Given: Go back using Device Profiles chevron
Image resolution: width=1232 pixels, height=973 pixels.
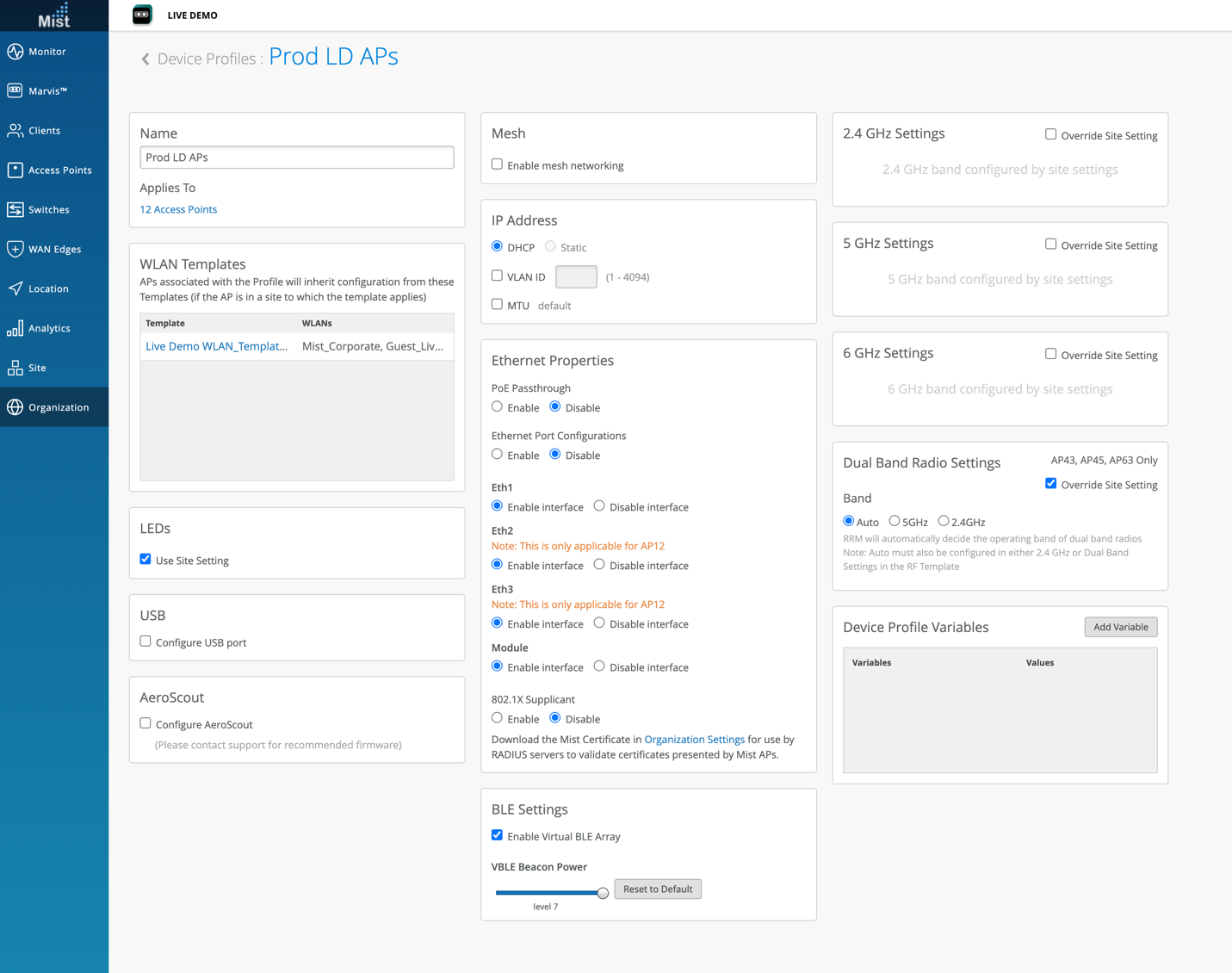Looking at the screenshot, I should (x=145, y=59).
